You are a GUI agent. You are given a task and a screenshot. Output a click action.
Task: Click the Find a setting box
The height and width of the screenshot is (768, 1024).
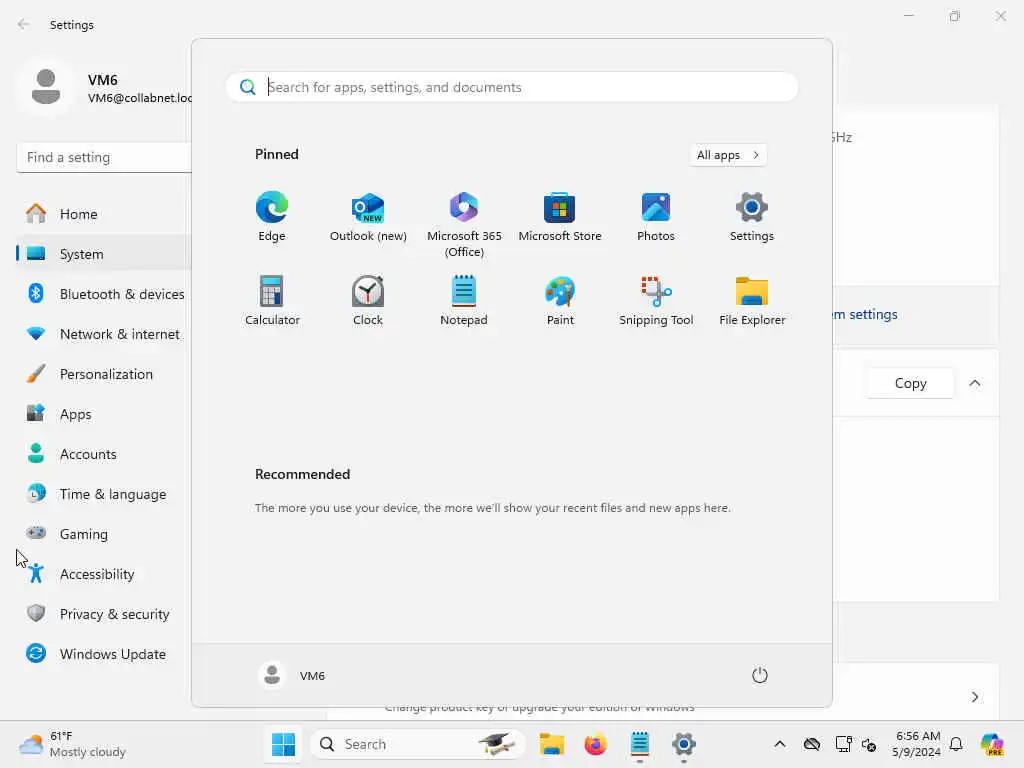coord(104,157)
